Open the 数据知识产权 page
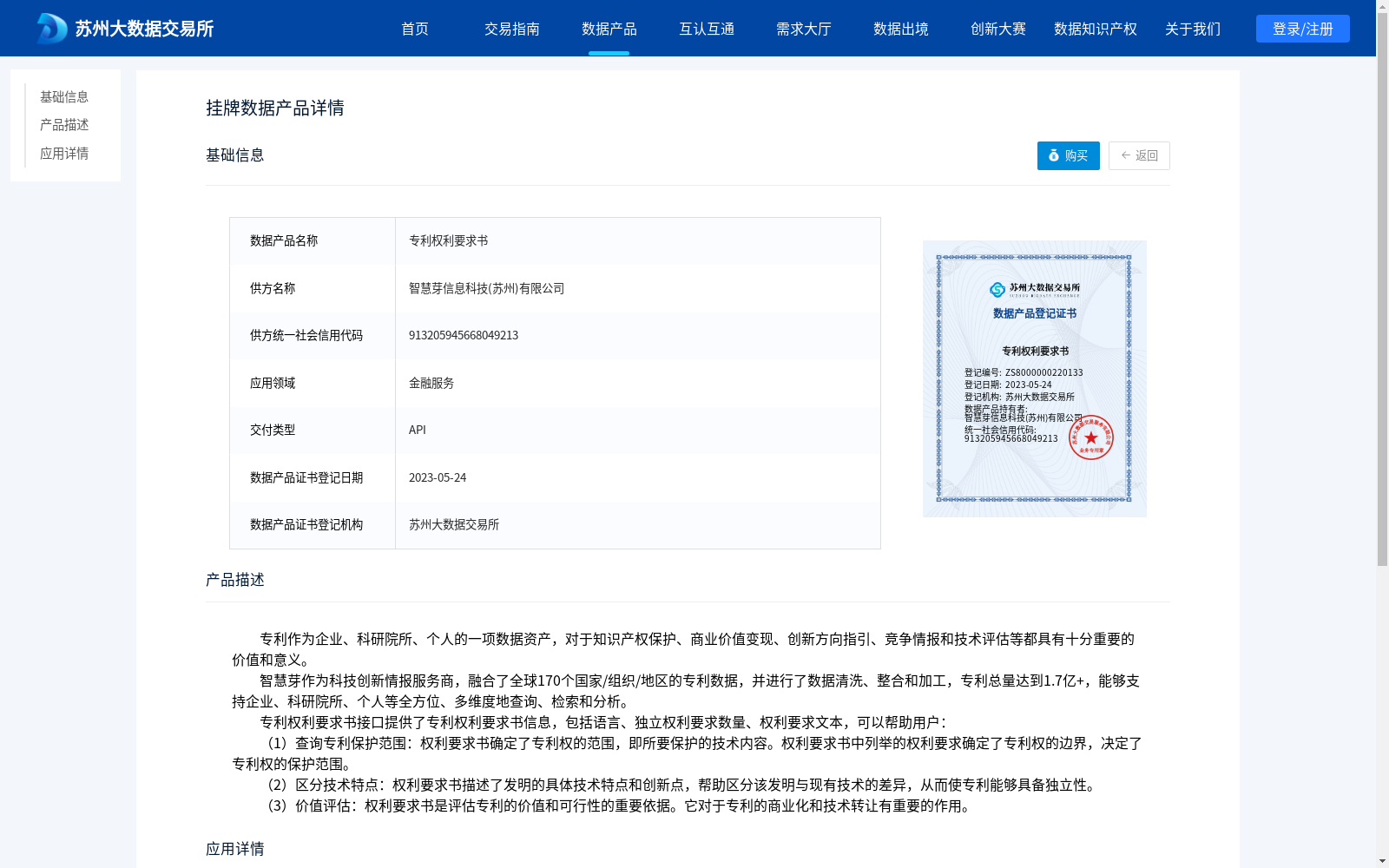The image size is (1389, 868). tap(1094, 29)
